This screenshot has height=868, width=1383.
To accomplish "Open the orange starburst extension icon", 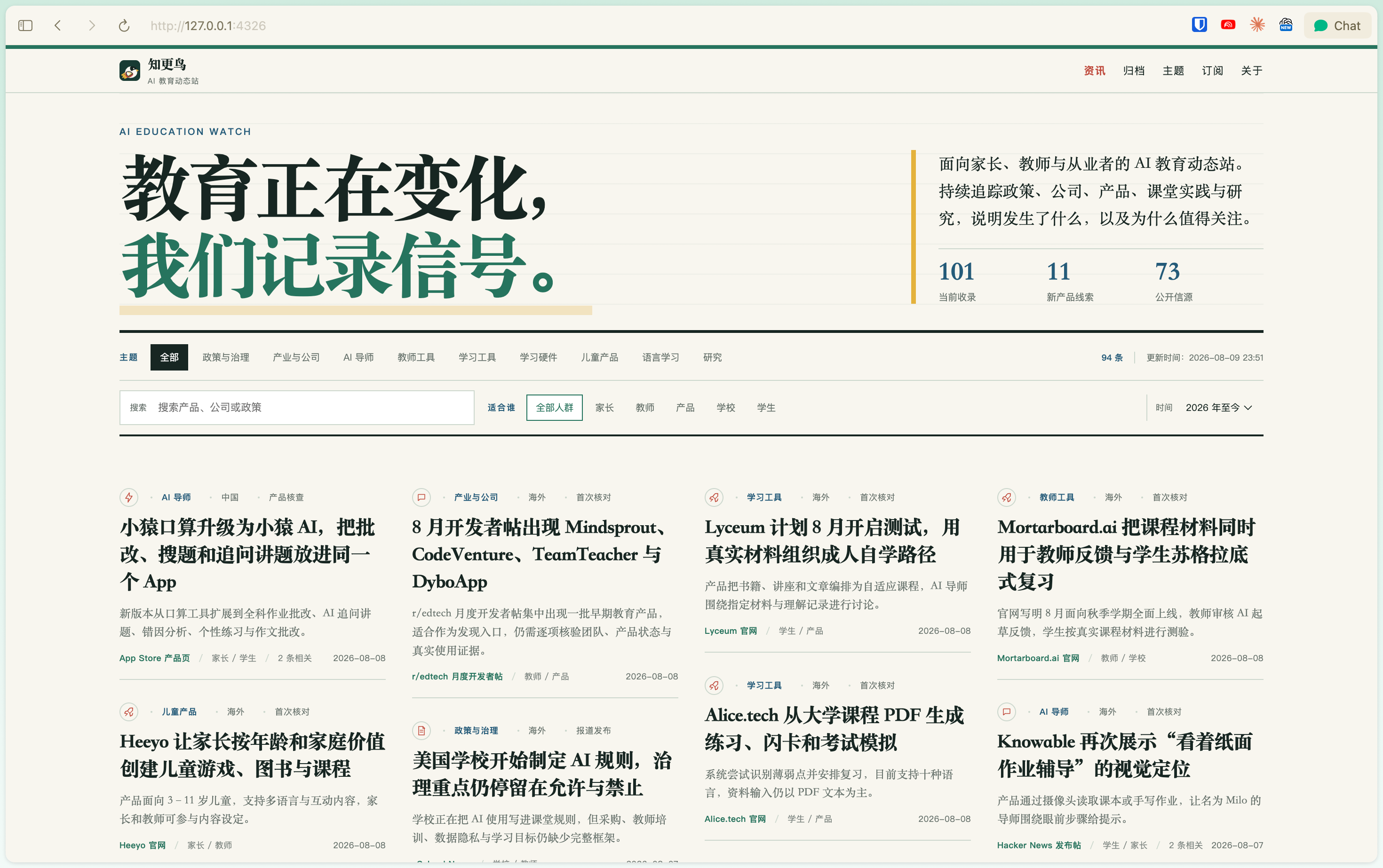I will (1257, 25).
